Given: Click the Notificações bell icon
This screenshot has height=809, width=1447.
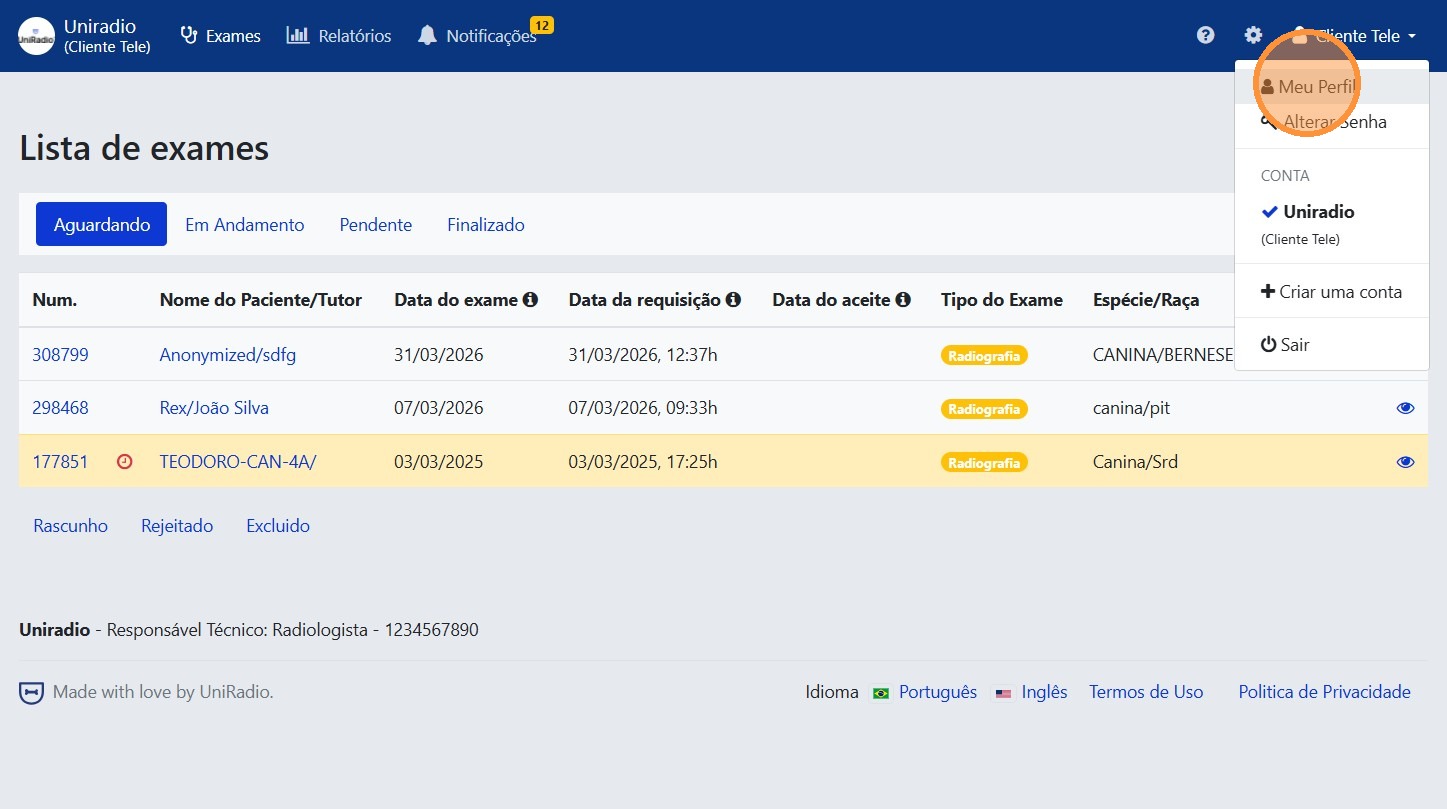Looking at the screenshot, I should click(428, 36).
